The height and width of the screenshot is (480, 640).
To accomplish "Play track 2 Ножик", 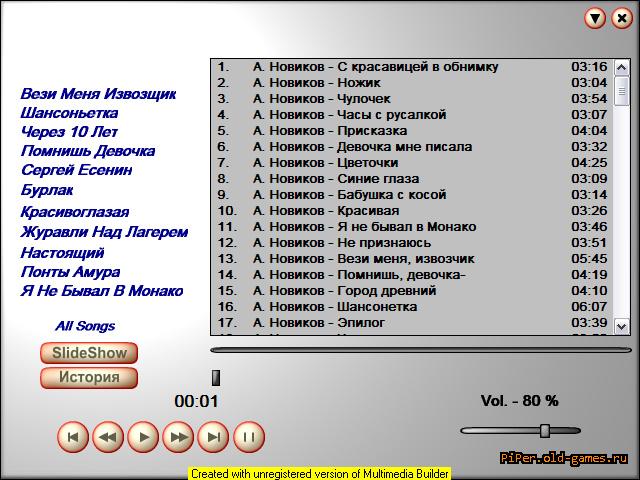I will point(412,83).
